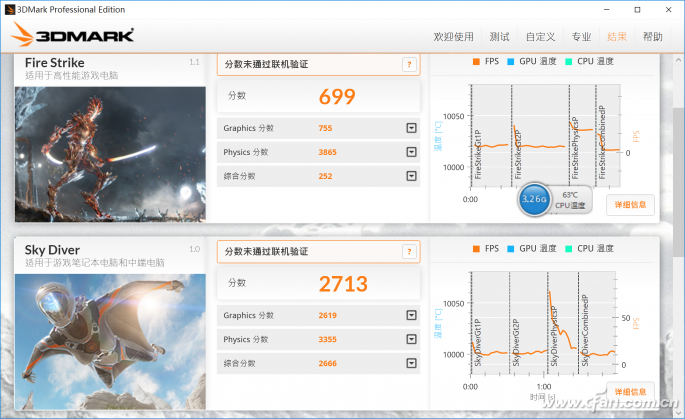Expand Sky Diver Physics score 3355
685x419 pixels.
411,339
